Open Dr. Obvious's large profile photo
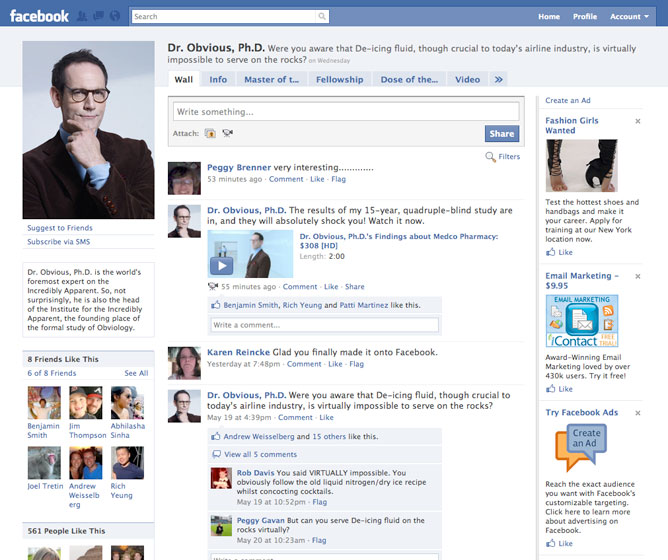 coord(89,130)
